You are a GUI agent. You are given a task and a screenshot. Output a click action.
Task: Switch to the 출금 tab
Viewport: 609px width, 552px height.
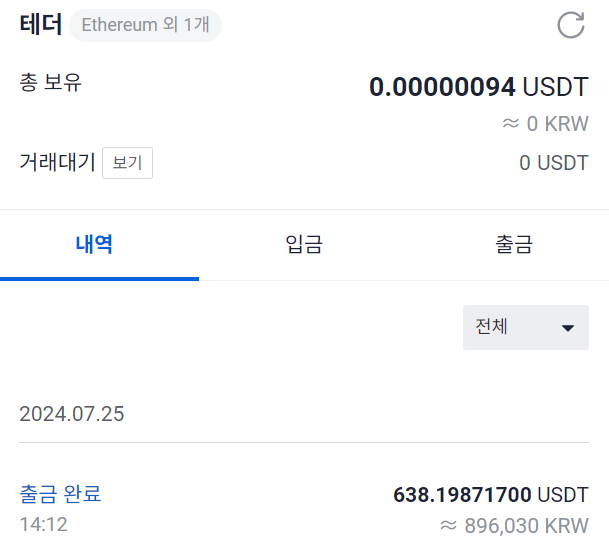514,245
